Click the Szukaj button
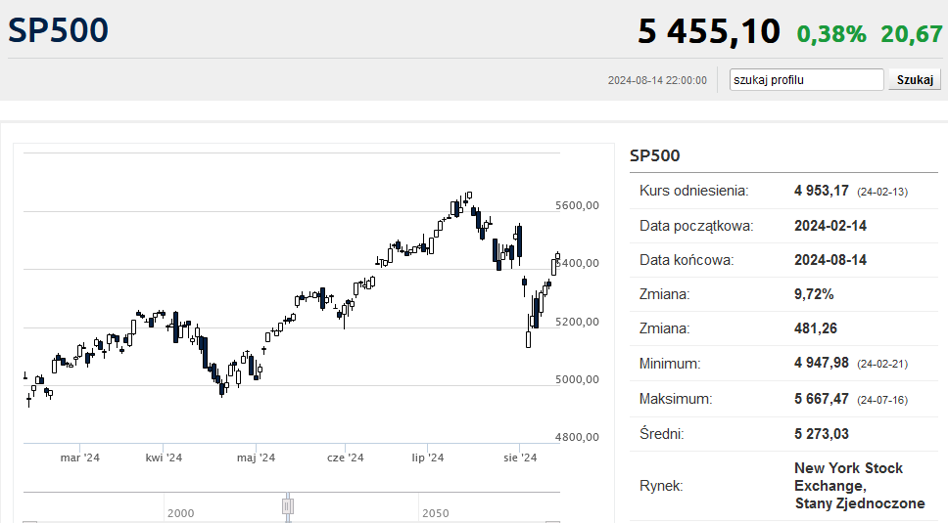The width and height of the screenshot is (948, 523). pyautogui.click(x=915, y=80)
